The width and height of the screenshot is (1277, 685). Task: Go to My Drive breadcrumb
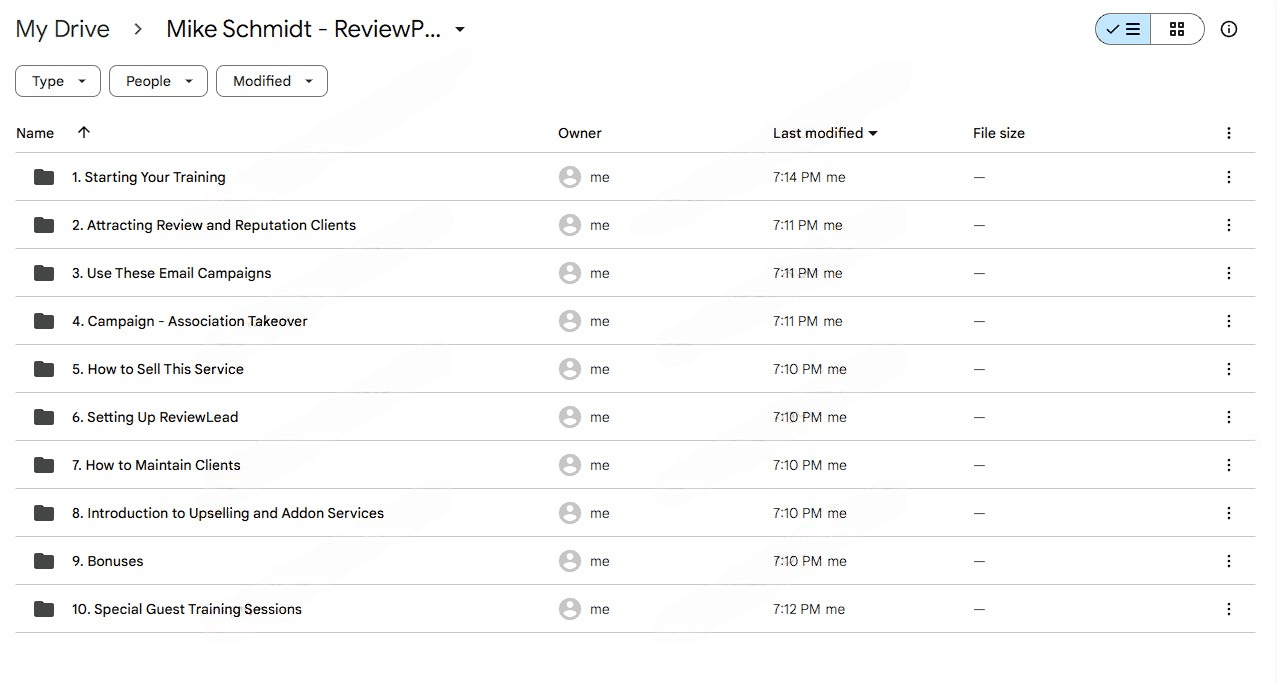(62, 29)
